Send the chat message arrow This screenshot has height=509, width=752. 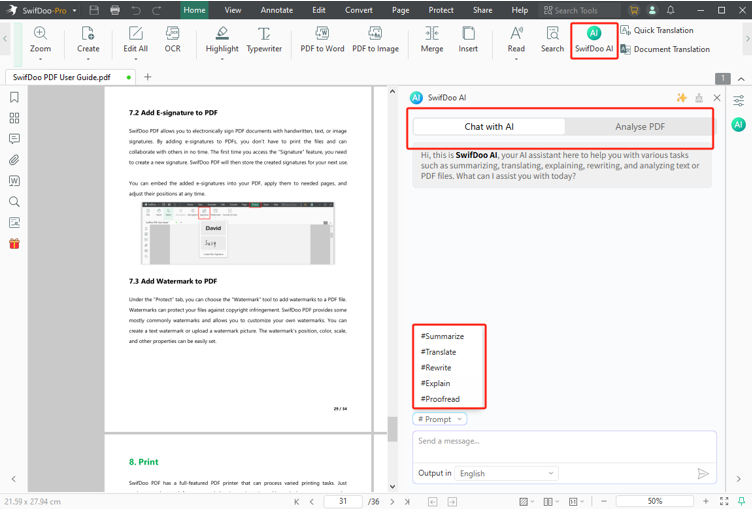click(x=703, y=473)
